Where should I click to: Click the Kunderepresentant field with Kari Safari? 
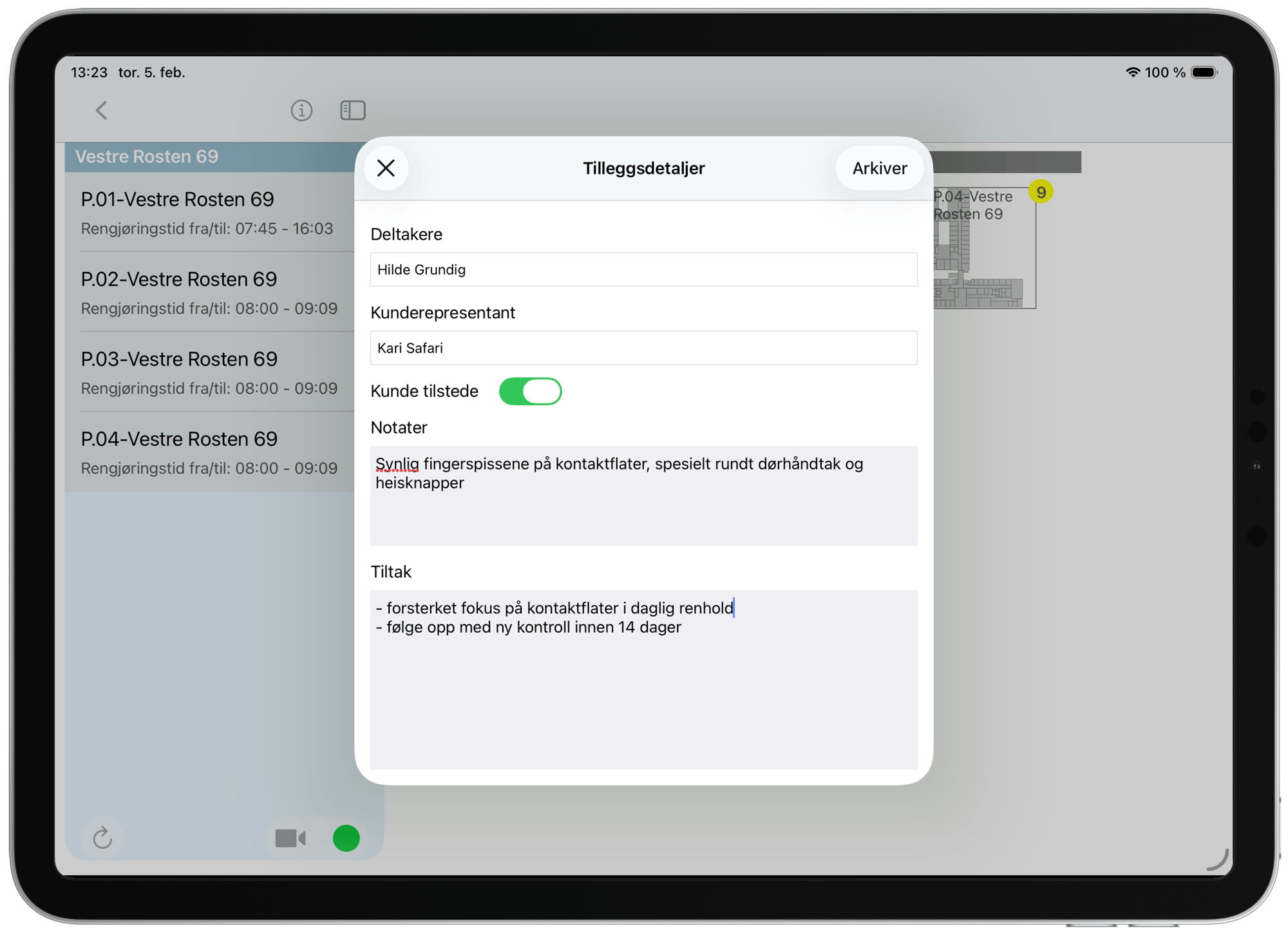pos(643,348)
